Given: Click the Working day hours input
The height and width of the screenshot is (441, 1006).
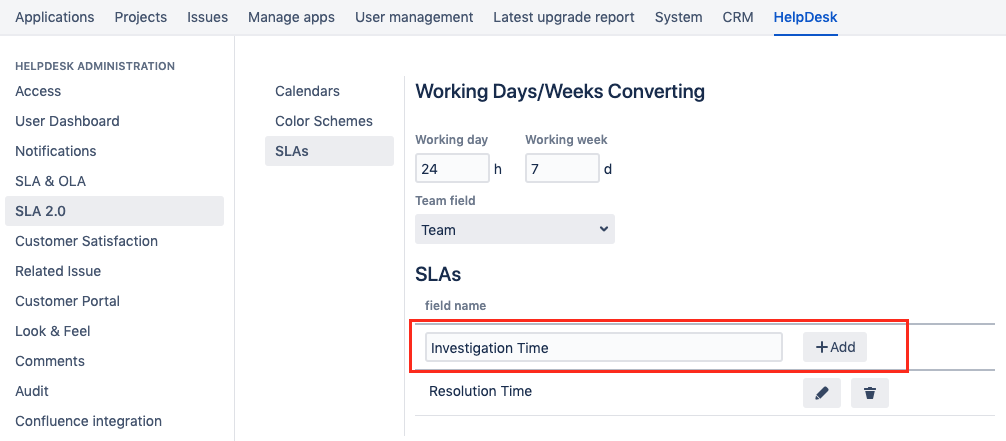Looking at the screenshot, I should [x=452, y=169].
